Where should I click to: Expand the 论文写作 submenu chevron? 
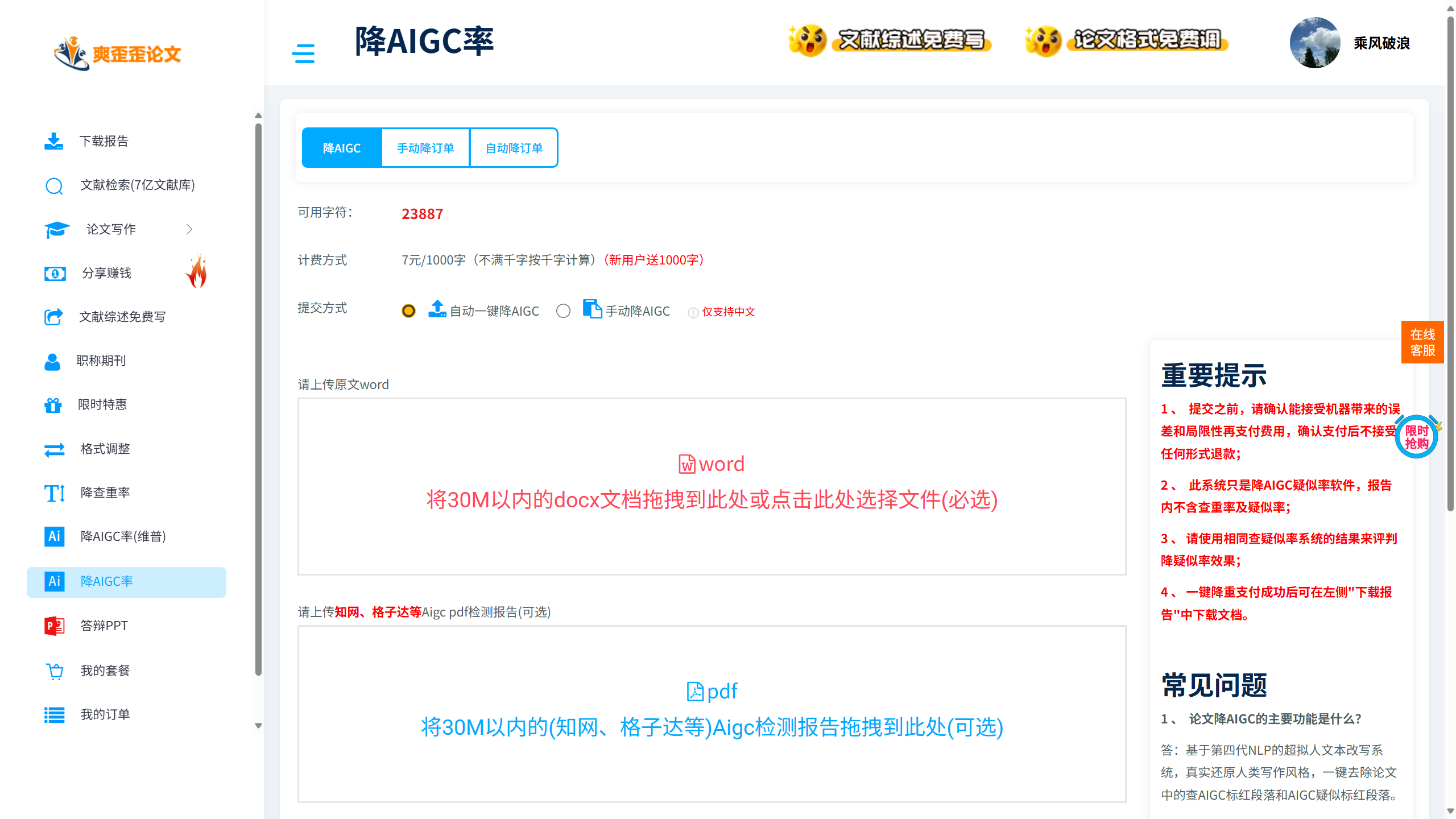click(189, 229)
